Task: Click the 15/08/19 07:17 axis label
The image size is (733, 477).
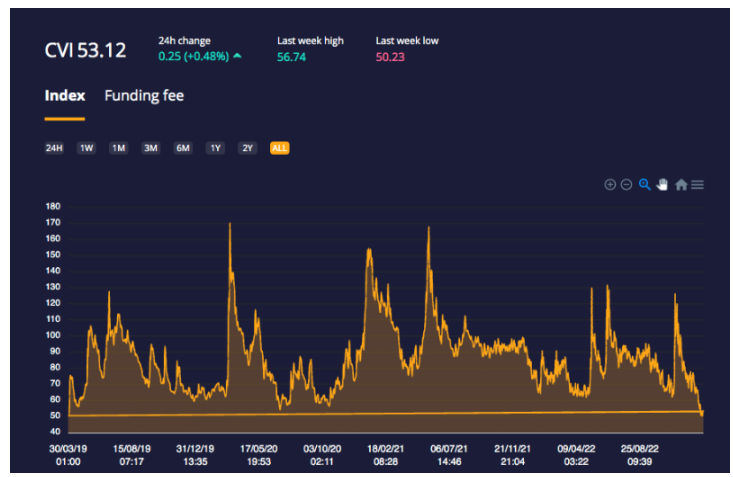Action: 131,455
